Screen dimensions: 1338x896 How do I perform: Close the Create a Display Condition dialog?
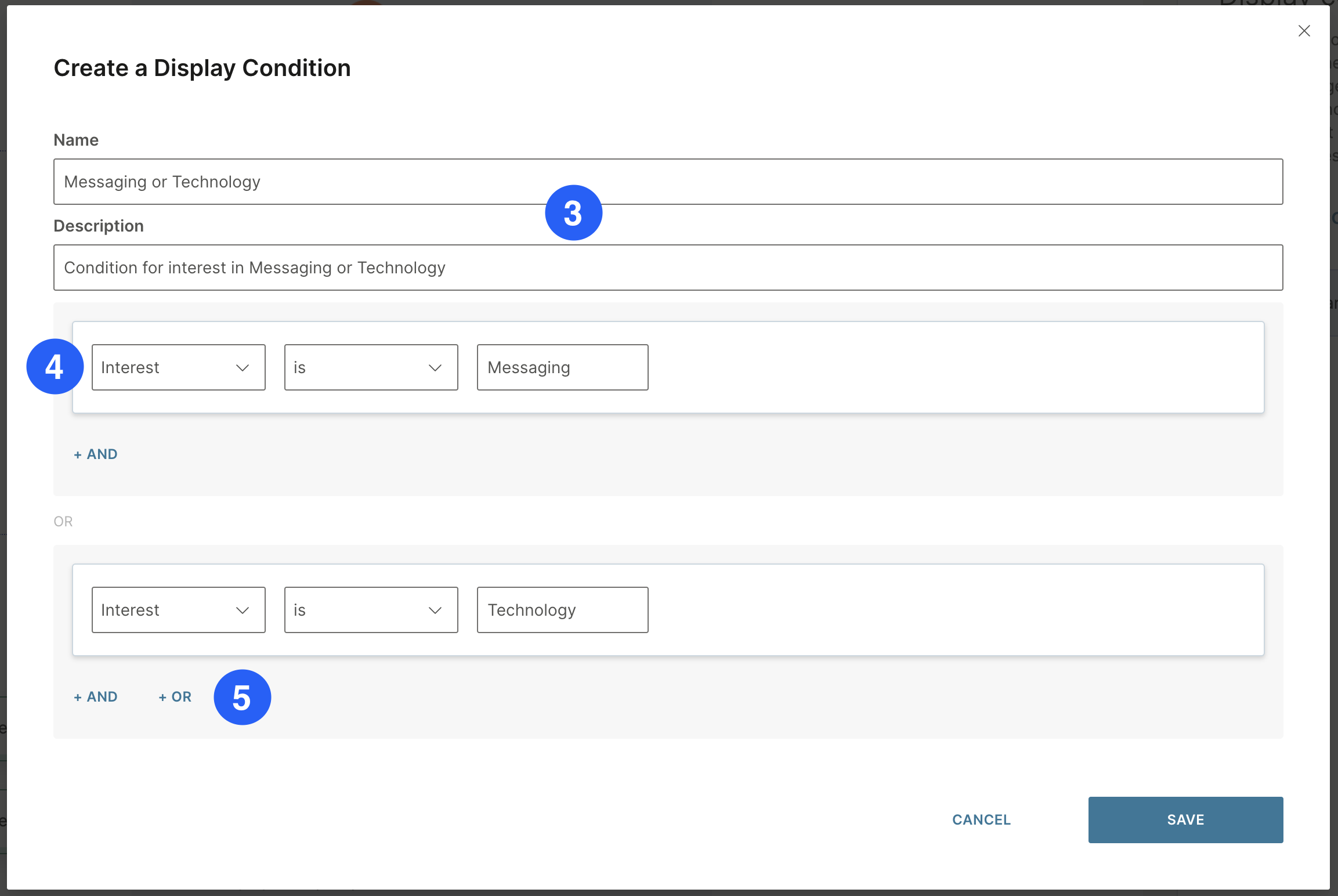[x=1304, y=31]
